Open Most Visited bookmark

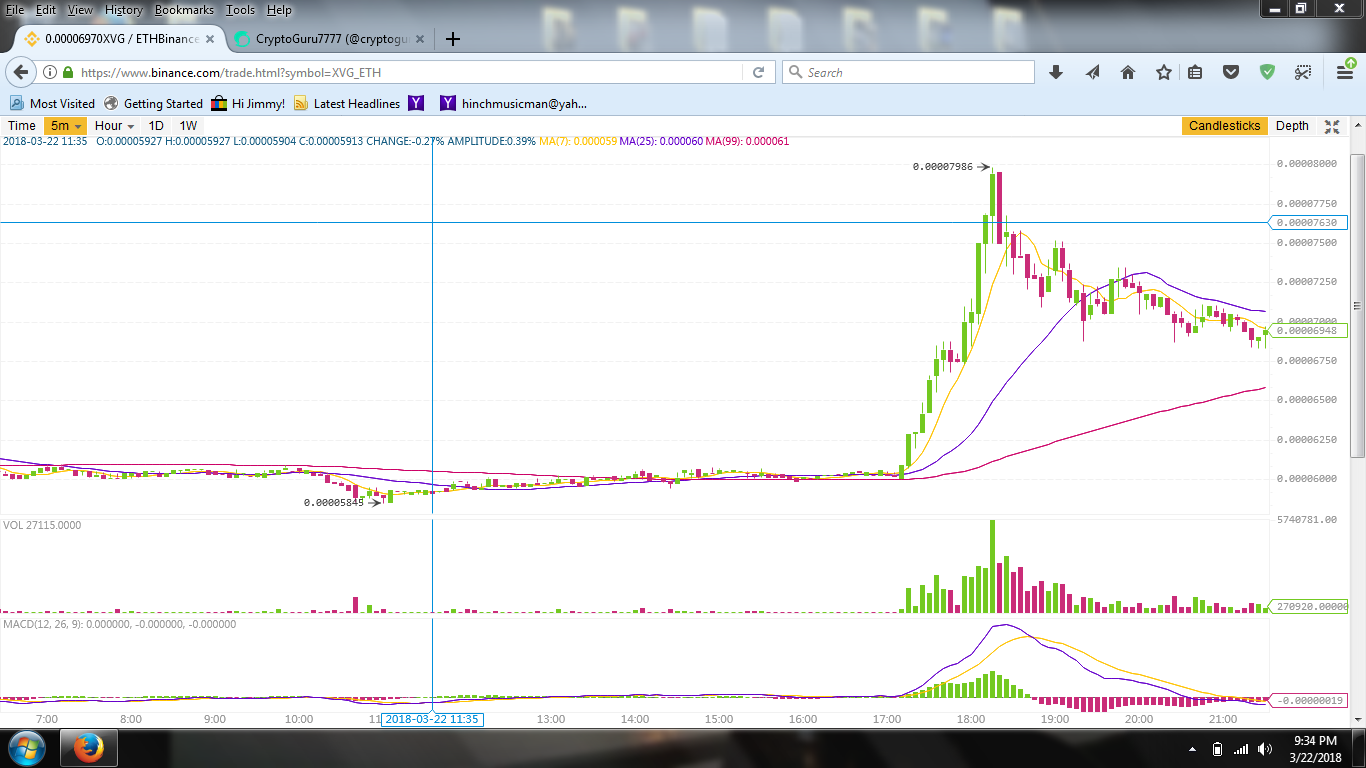[53, 104]
